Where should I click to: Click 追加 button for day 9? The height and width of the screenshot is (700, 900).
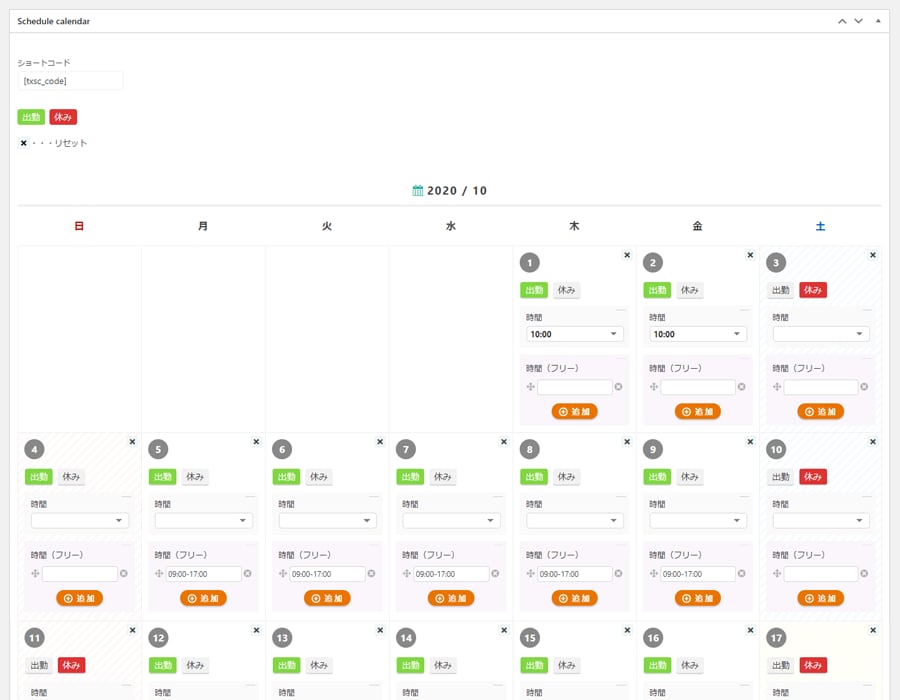(697, 598)
